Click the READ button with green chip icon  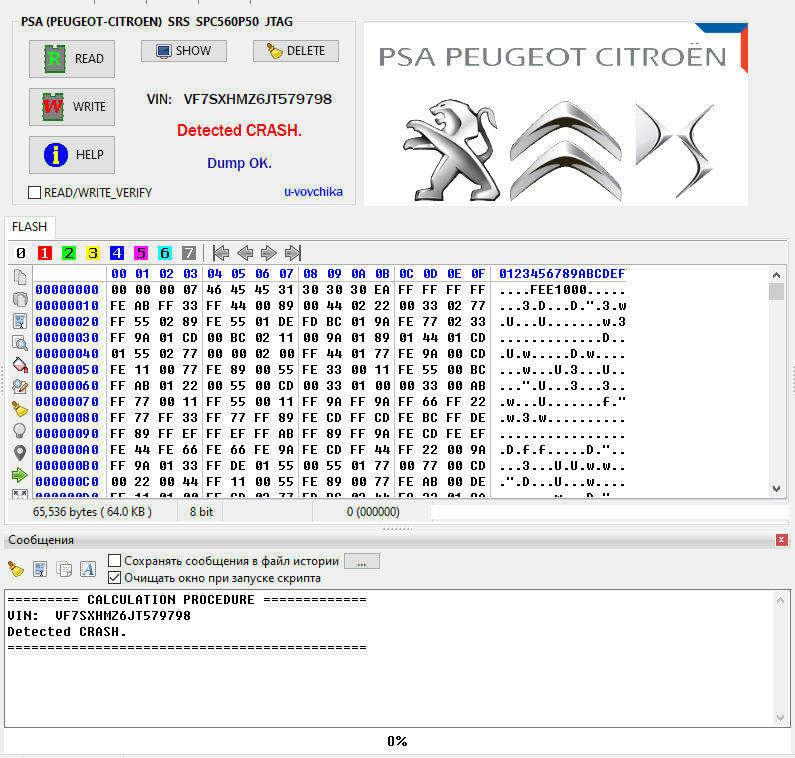pos(72,59)
